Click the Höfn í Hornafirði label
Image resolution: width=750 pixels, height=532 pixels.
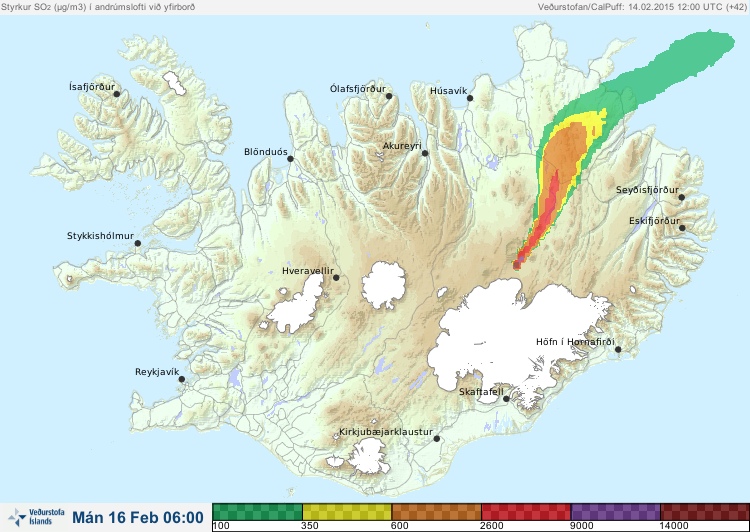click(x=575, y=342)
